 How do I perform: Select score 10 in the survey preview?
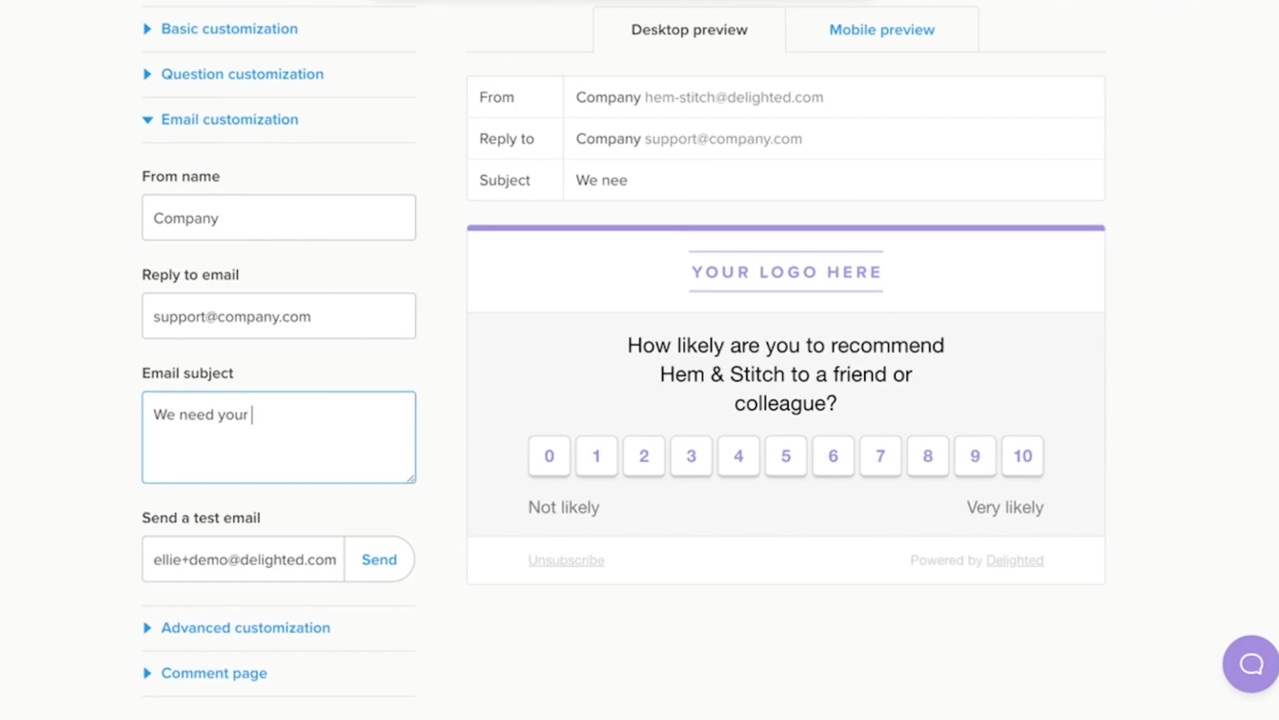1022,456
